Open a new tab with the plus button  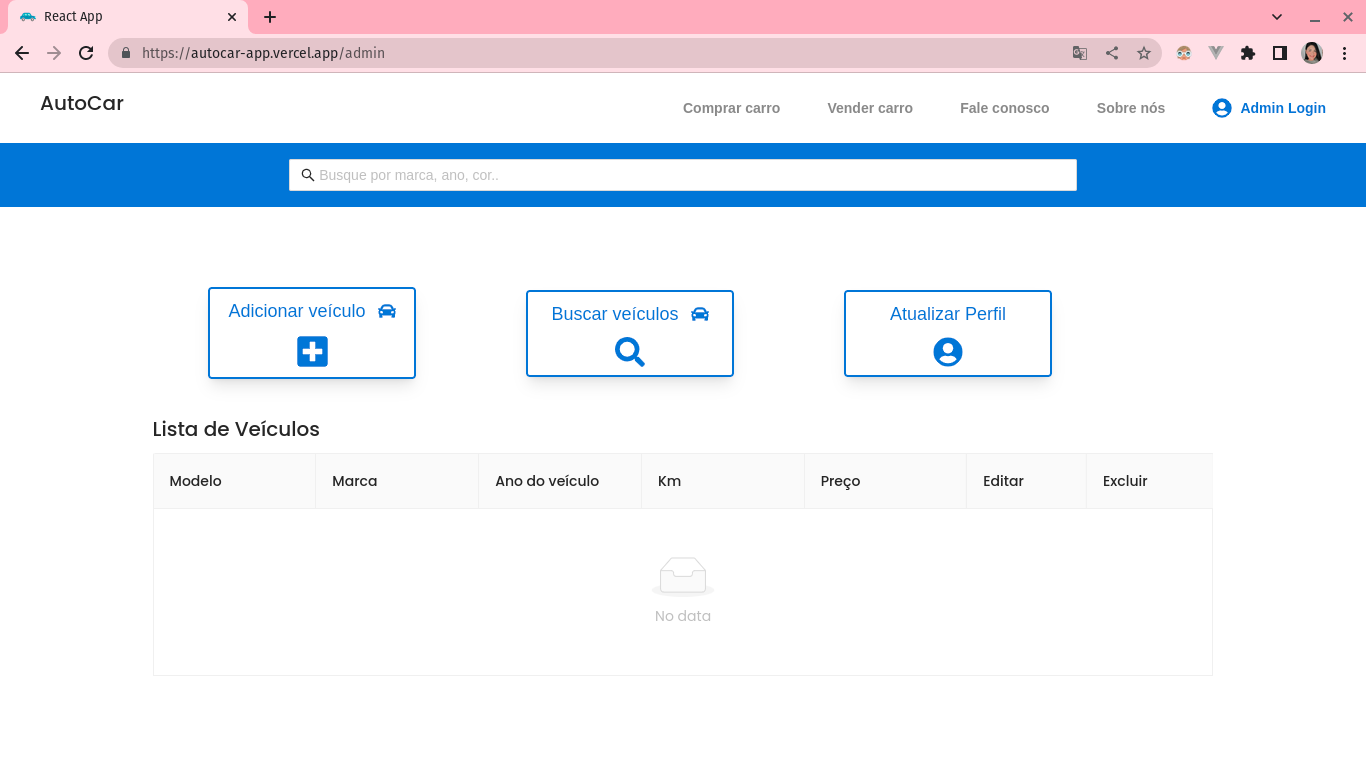point(270,17)
